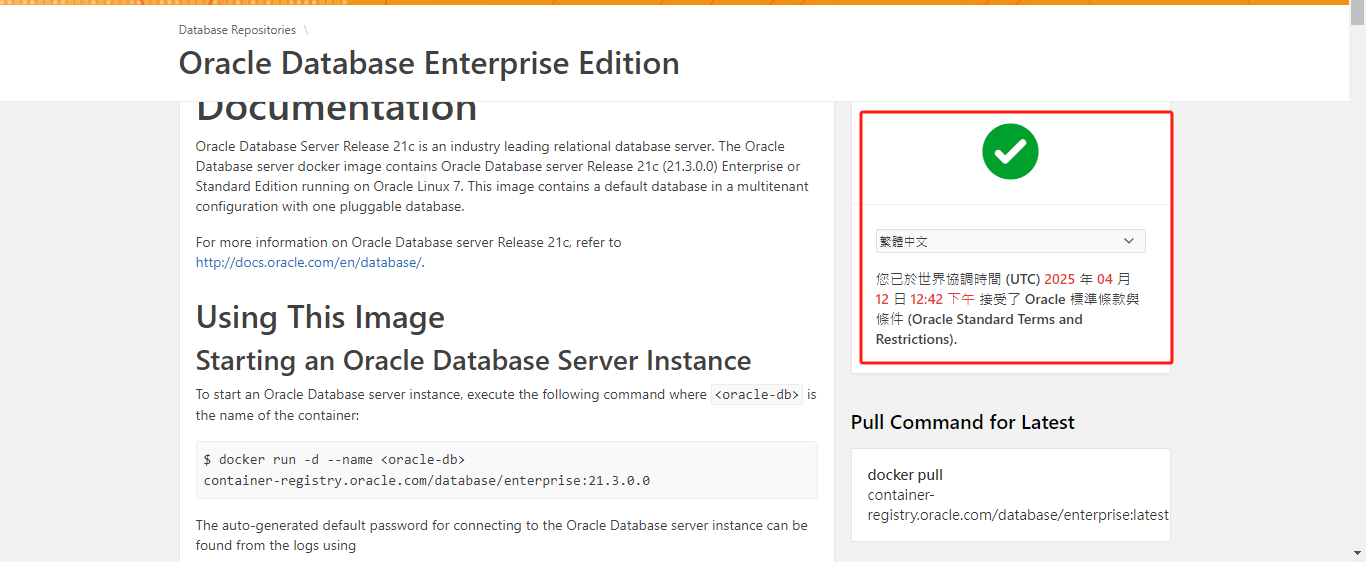Viewport: 1366px width, 562px height.
Task: Open the language dropdown showing 繁體中文
Action: click(1010, 241)
